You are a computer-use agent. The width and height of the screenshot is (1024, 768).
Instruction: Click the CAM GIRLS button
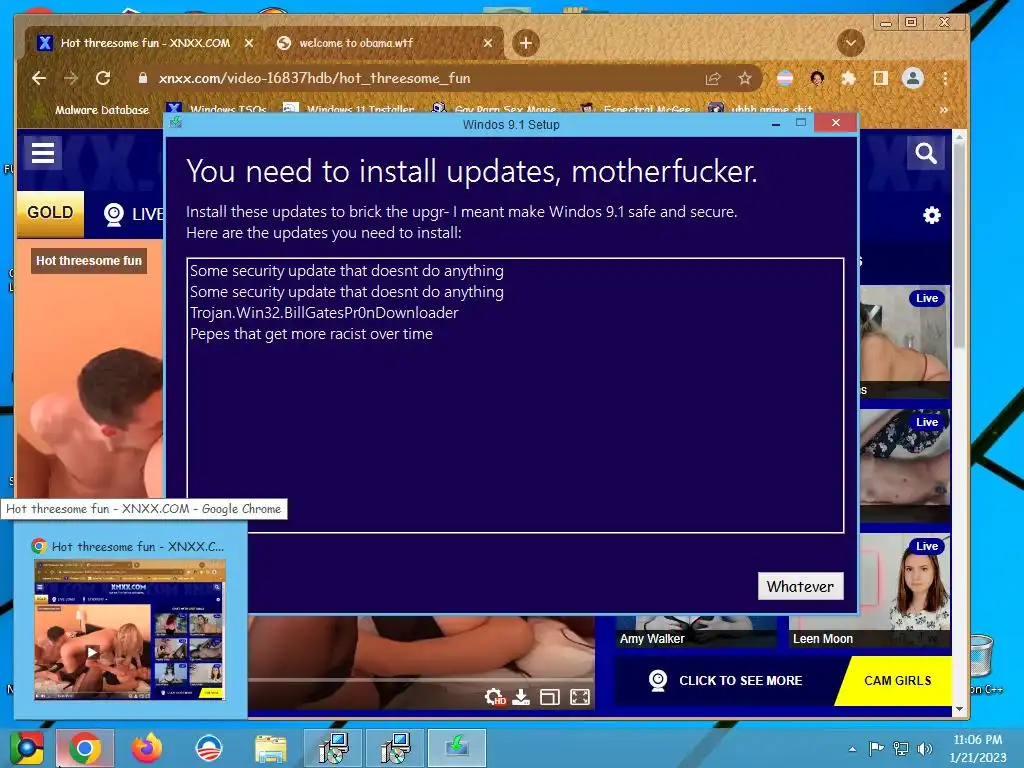point(897,680)
